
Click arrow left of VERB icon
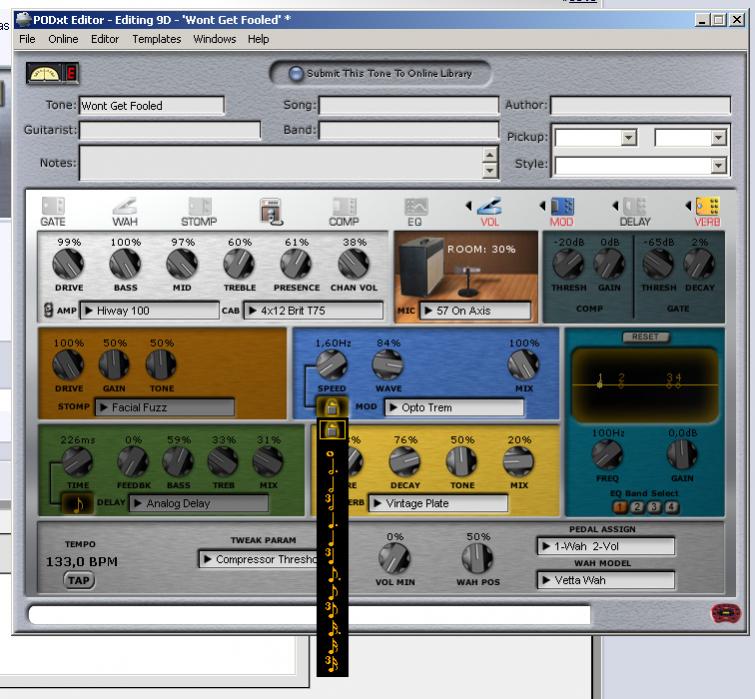(688, 206)
